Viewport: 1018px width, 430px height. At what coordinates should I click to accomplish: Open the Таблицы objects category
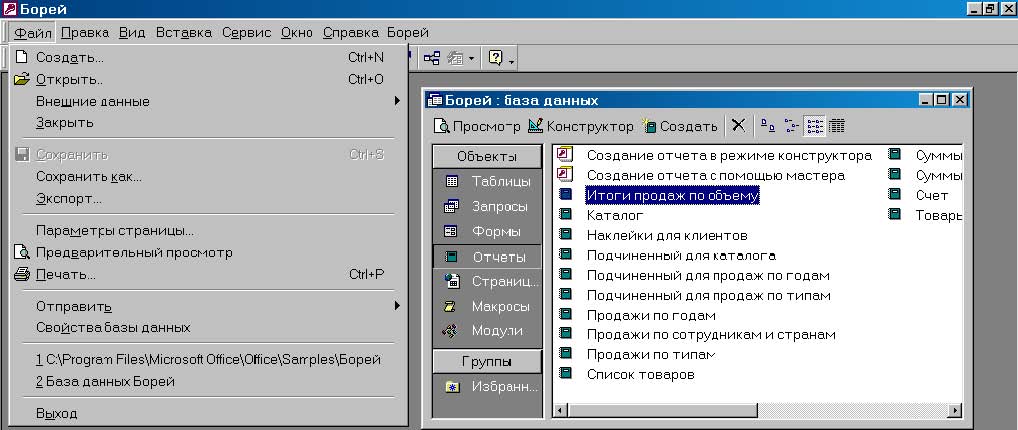pyautogui.click(x=487, y=182)
